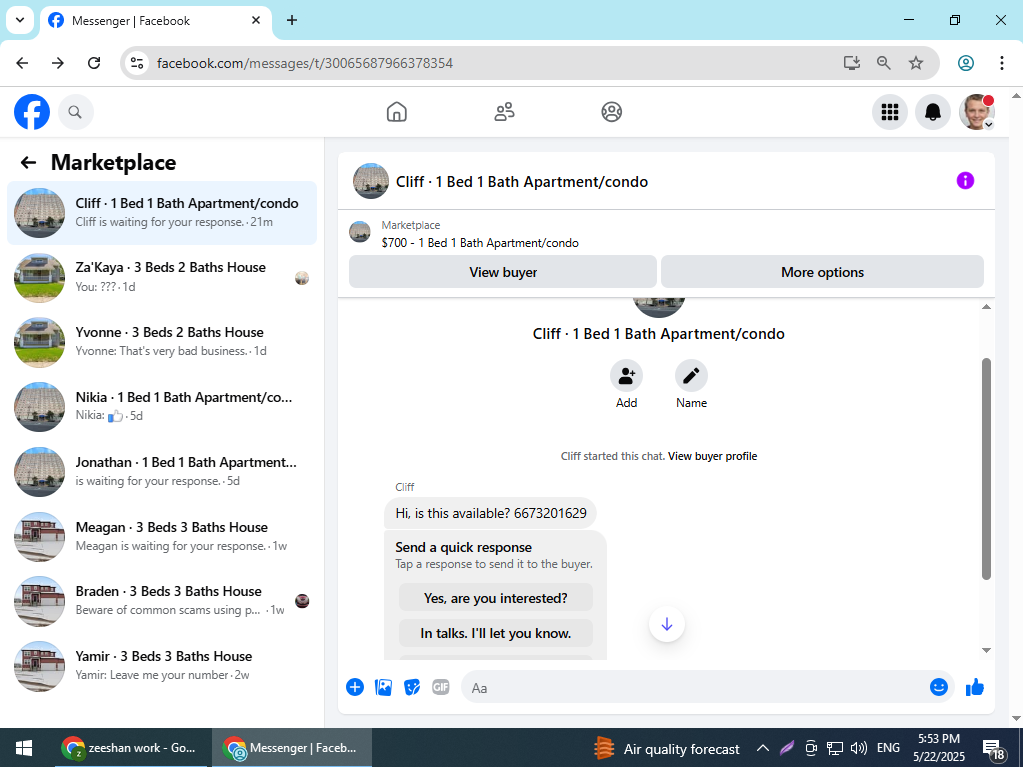Open the emoji picker smiley icon
Viewport: 1023px width, 767px height.
click(x=939, y=687)
